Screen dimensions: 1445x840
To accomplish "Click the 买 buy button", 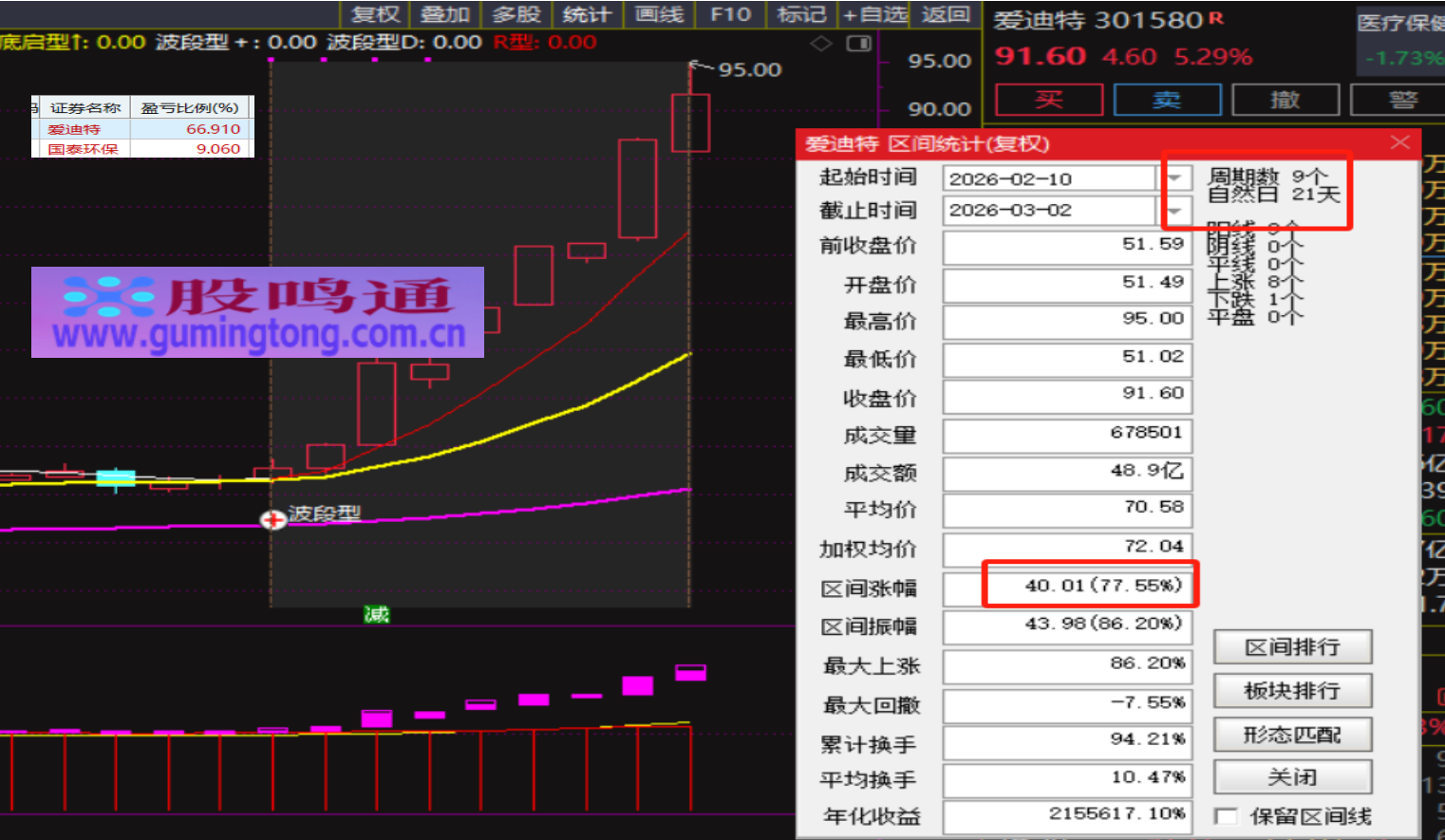I will pyautogui.click(x=1049, y=100).
